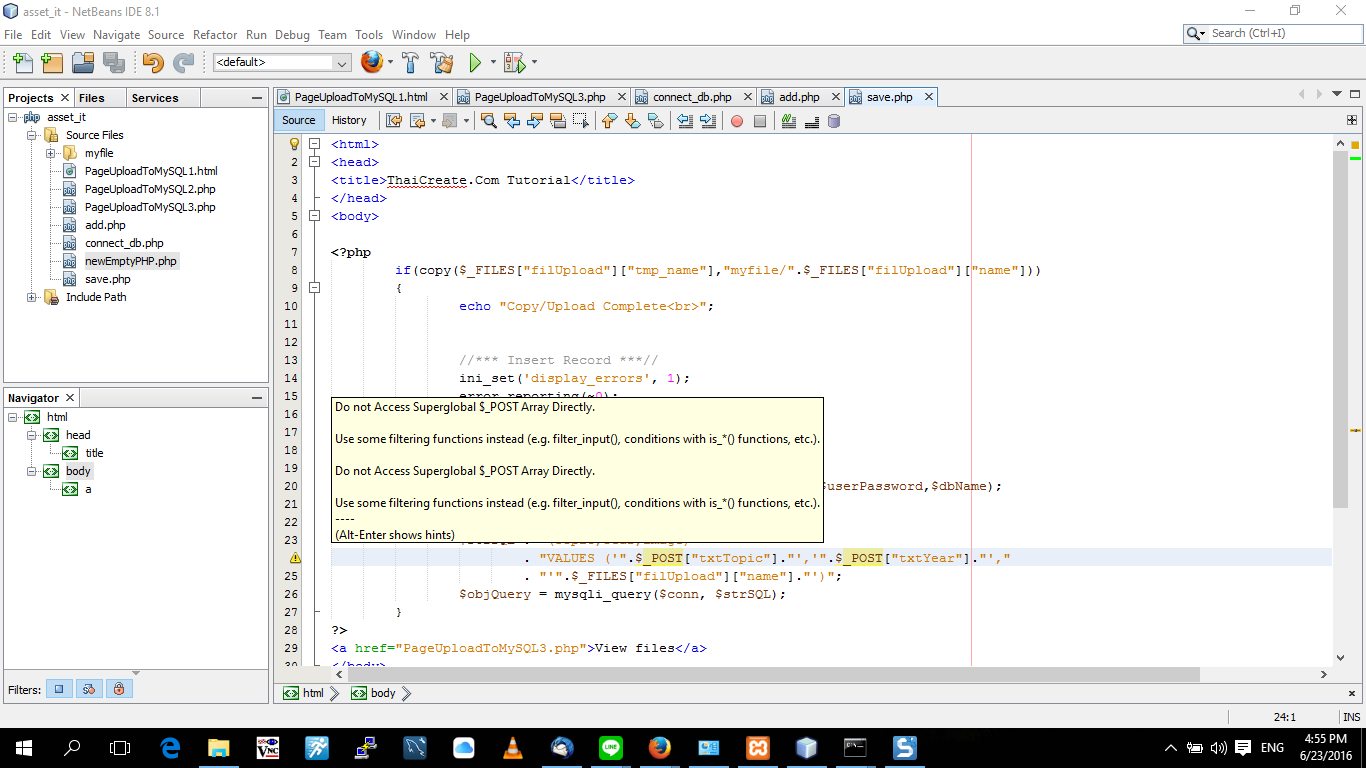Click the Toggle Comment icon in editor toolbar

[x=790, y=121]
